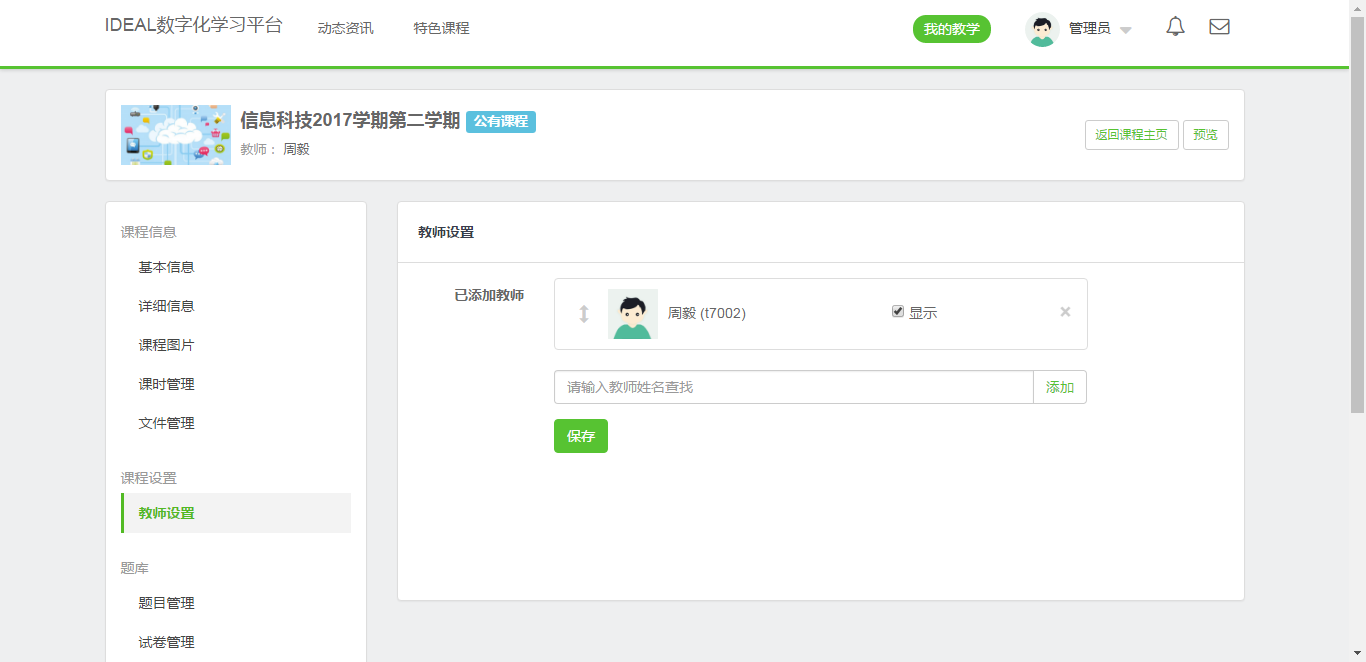This screenshot has height=662, width=1366.
Task: Click the 预览 button
Action: 1205,135
